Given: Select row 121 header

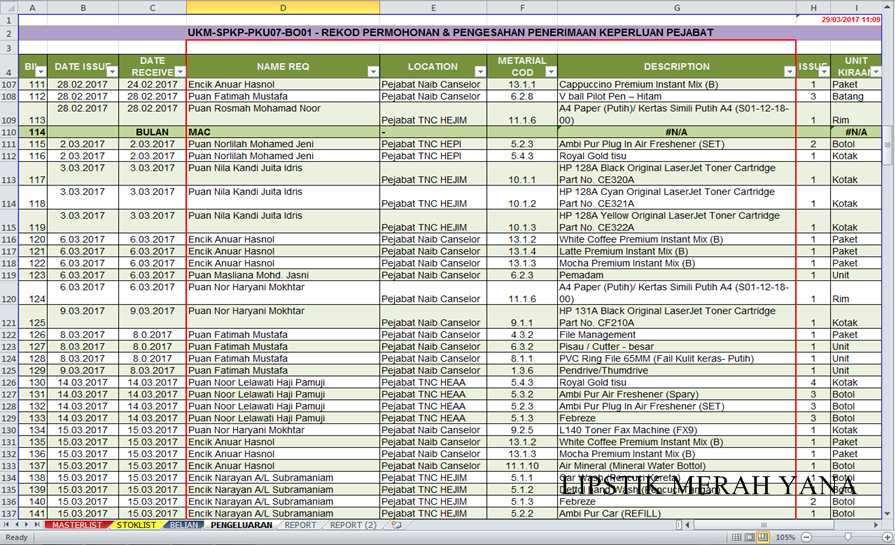Looking at the screenshot, I should [9, 316].
